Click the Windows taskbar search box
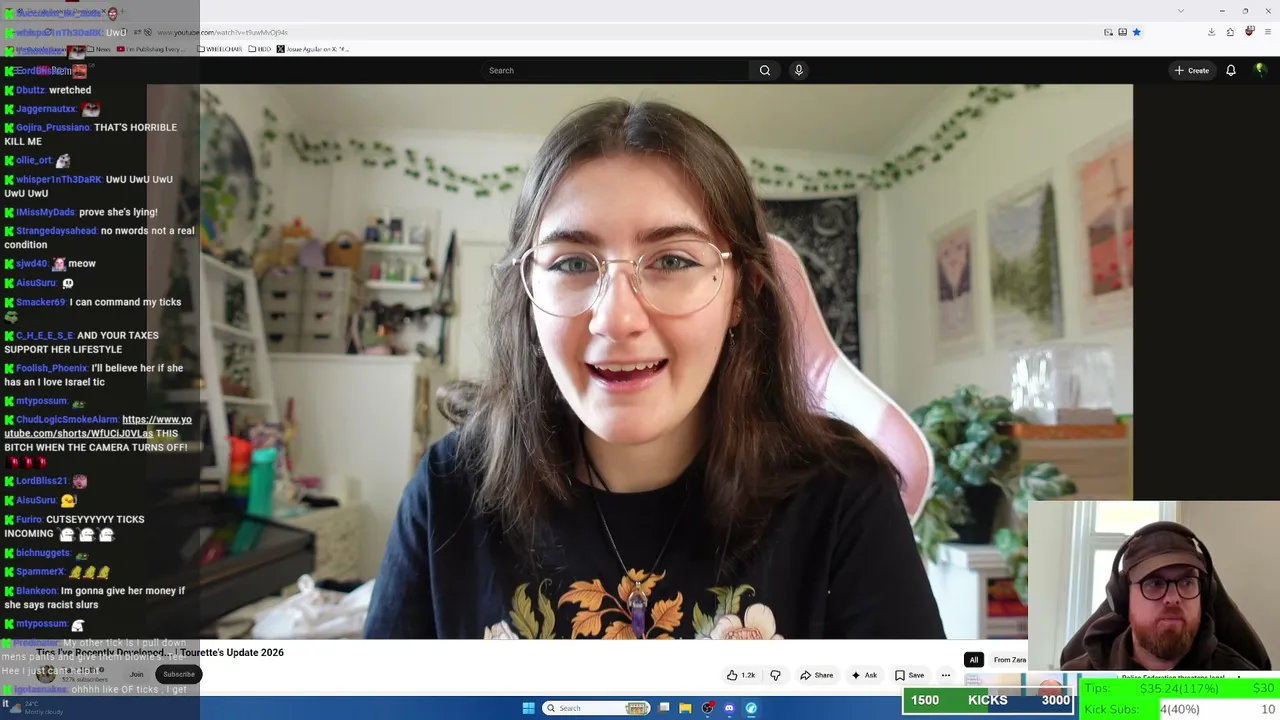 pos(597,708)
